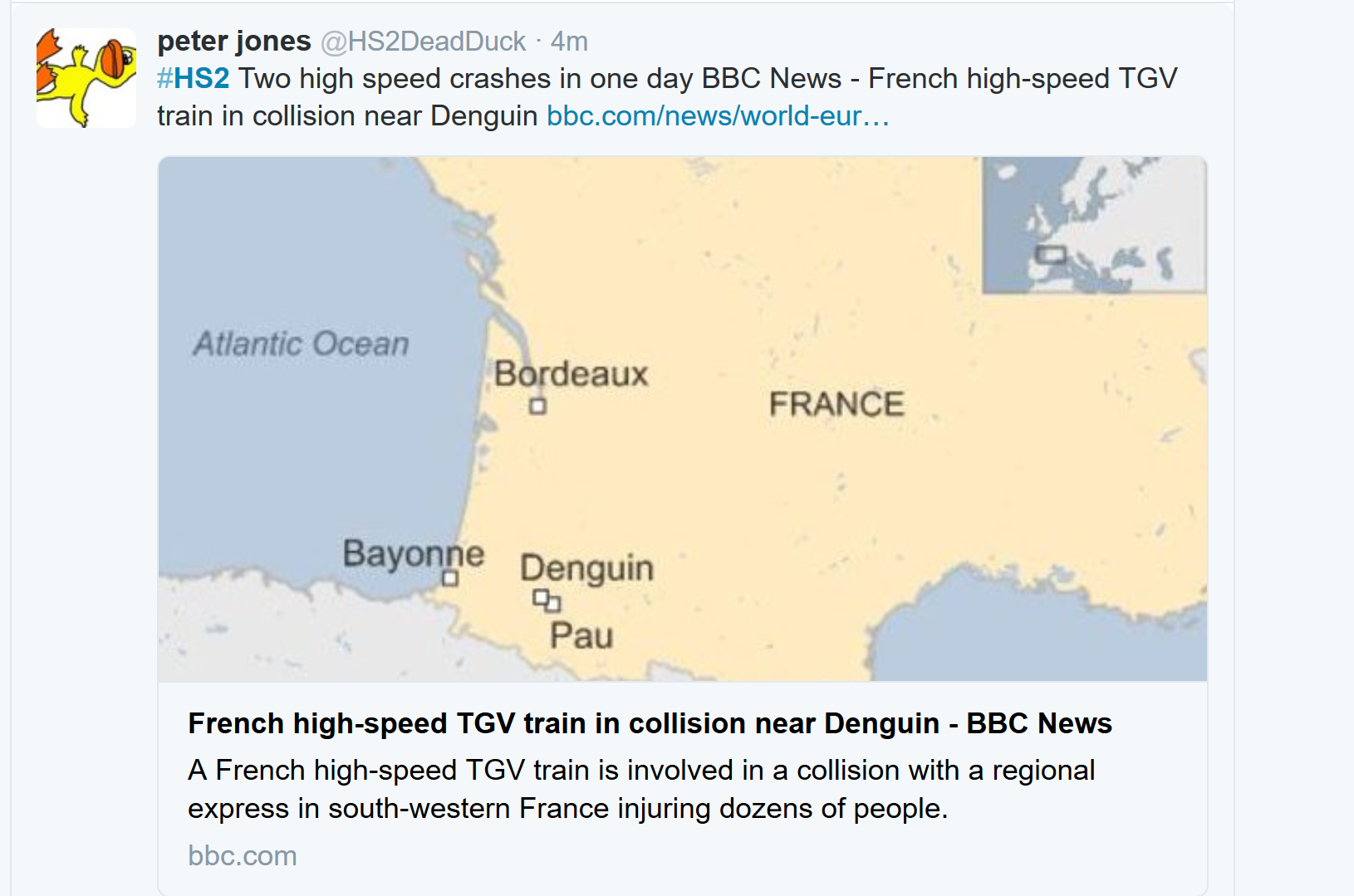Click the tweet text mentioning BBC News
The height and width of the screenshot is (896, 1354).
pos(706,79)
